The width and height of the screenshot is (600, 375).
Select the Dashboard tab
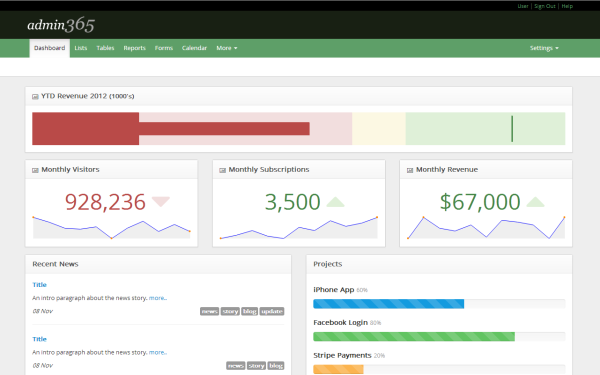click(49, 48)
